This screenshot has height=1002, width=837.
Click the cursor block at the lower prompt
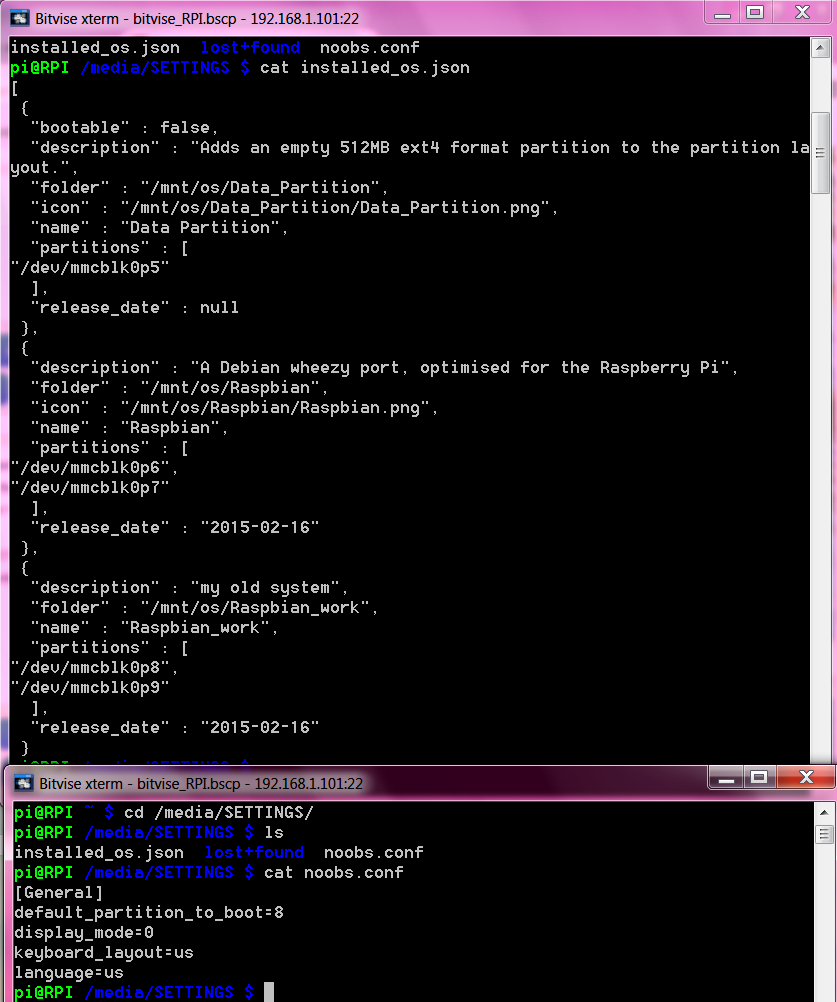pos(269,992)
